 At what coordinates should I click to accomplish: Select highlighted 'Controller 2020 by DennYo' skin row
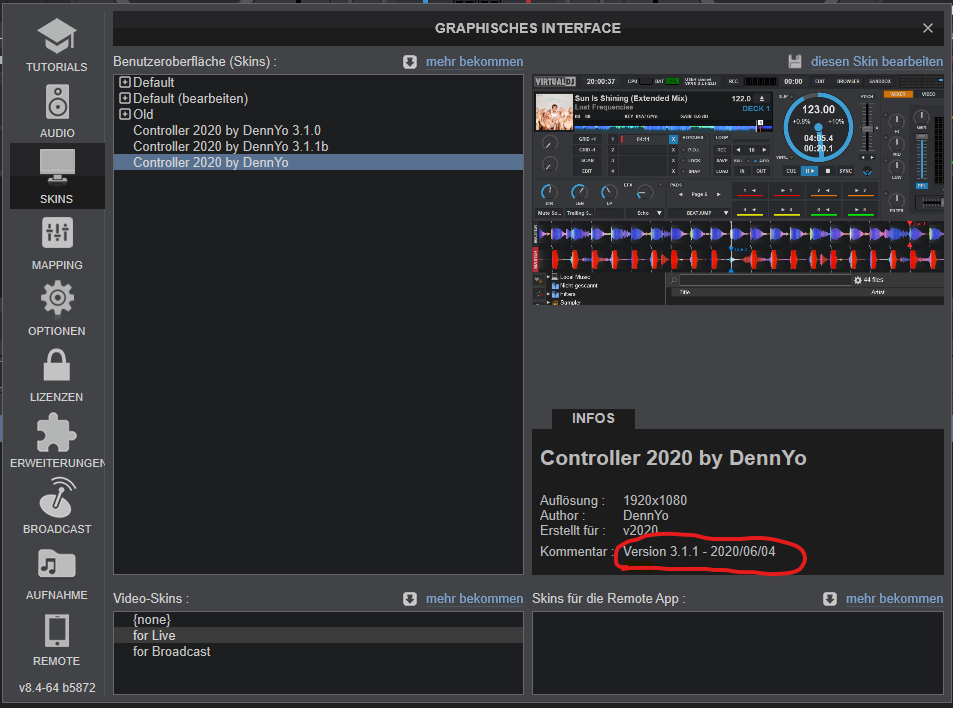click(318, 162)
